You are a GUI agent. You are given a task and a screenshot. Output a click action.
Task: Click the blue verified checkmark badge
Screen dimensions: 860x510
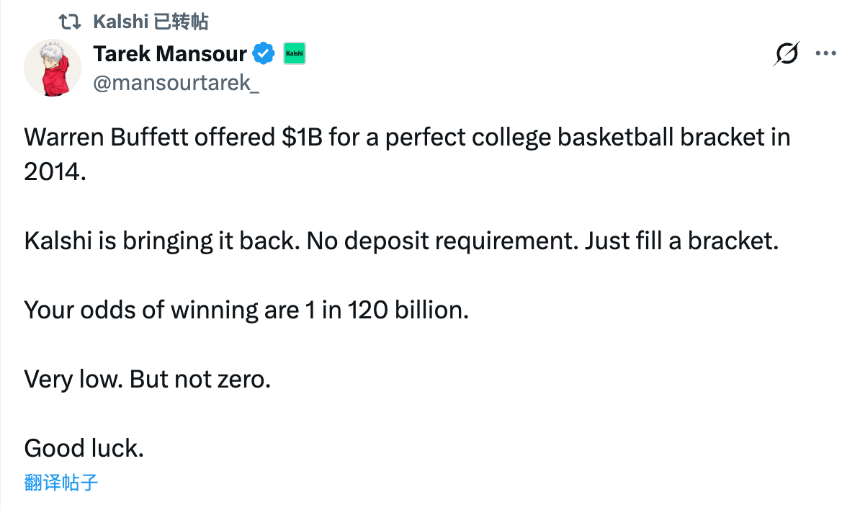pyautogui.click(x=263, y=54)
